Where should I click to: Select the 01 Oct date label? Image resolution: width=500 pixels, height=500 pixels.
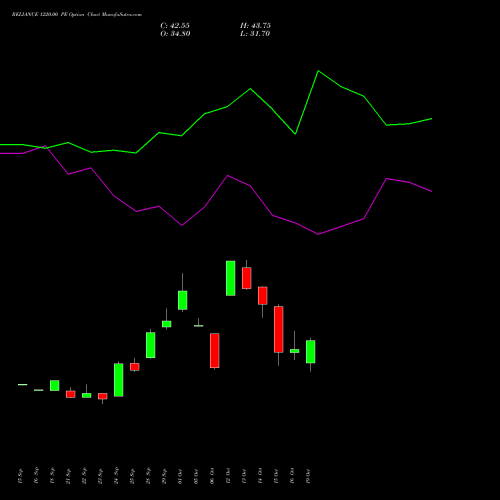pos(180,476)
